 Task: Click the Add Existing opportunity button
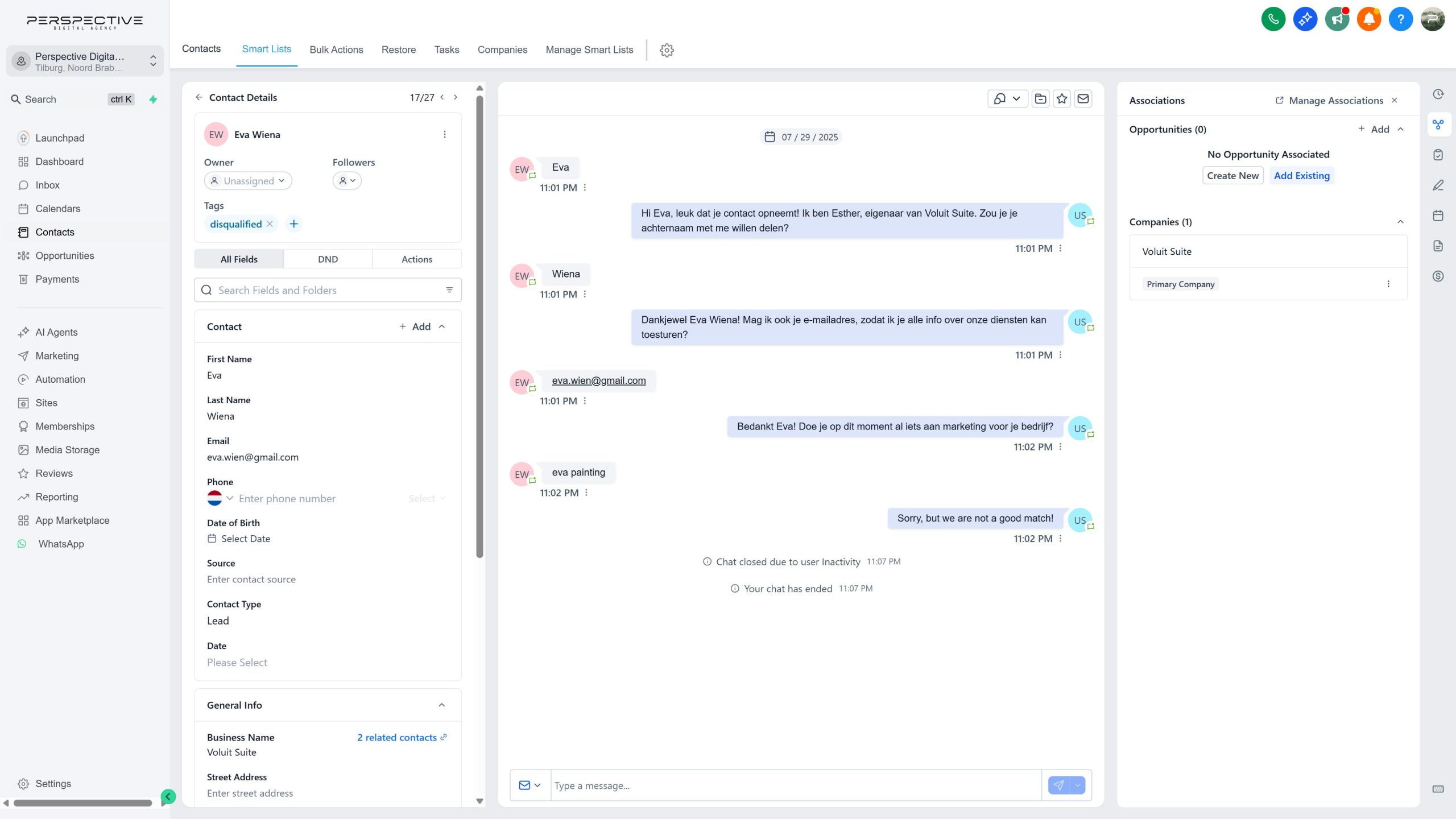coord(1302,176)
